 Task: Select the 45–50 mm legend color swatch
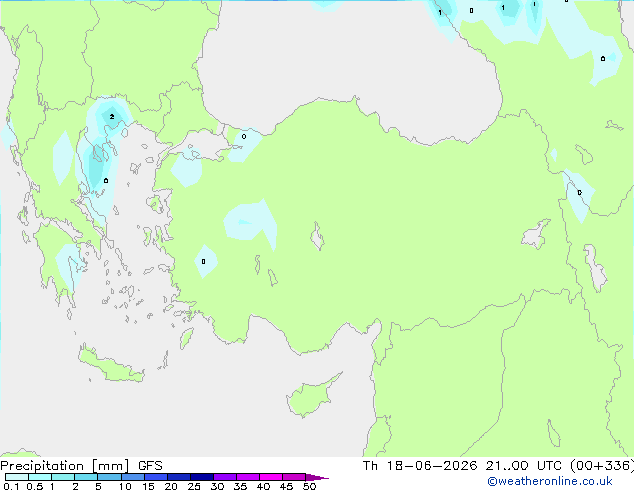(294, 477)
